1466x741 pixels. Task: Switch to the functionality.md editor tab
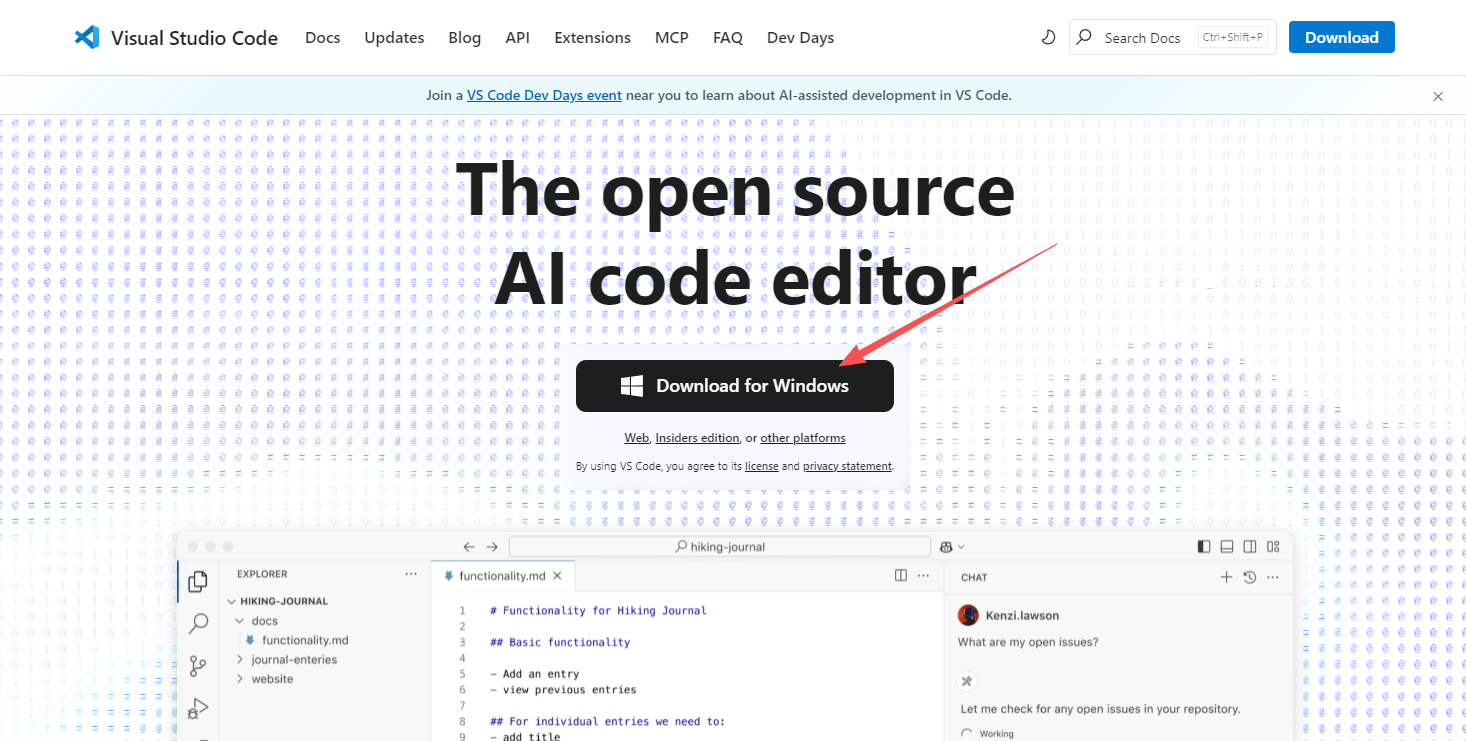click(x=495, y=576)
